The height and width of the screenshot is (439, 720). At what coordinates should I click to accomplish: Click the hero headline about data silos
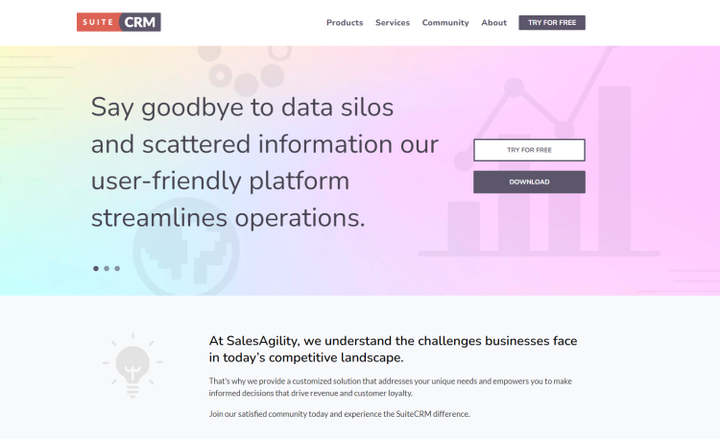tap(265, 162)
